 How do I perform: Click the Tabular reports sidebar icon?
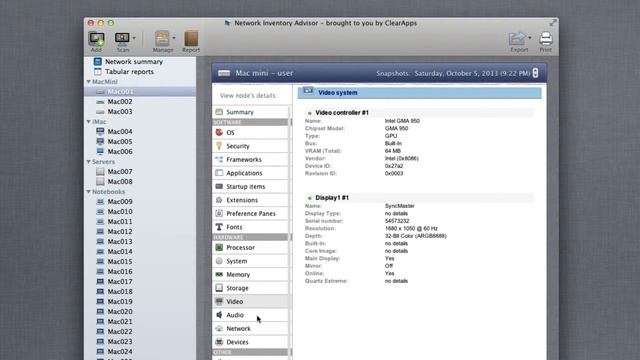(x=98, y=71)
